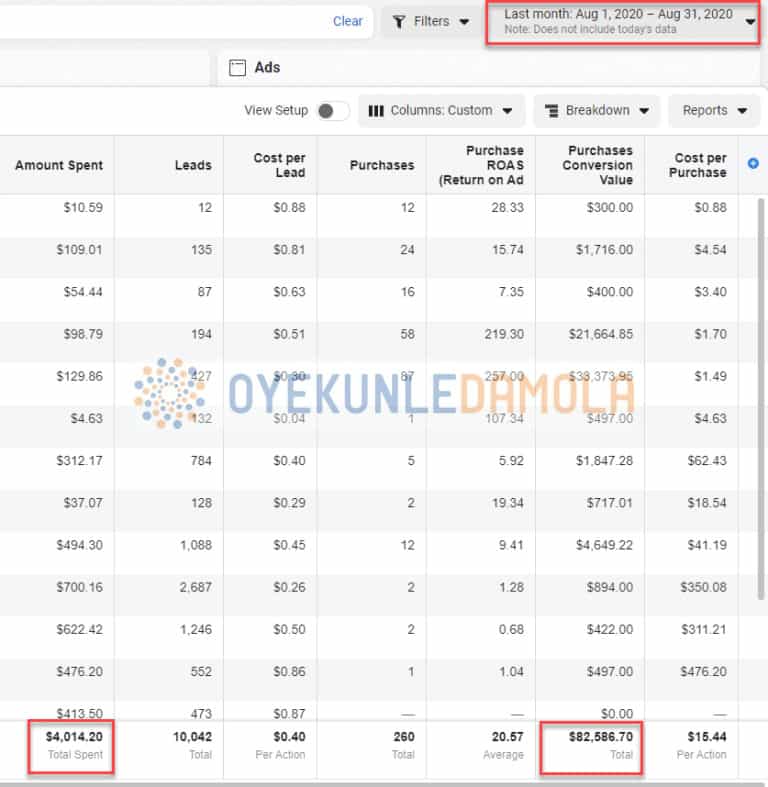Click the Breakdown list icon

[552, 110]
